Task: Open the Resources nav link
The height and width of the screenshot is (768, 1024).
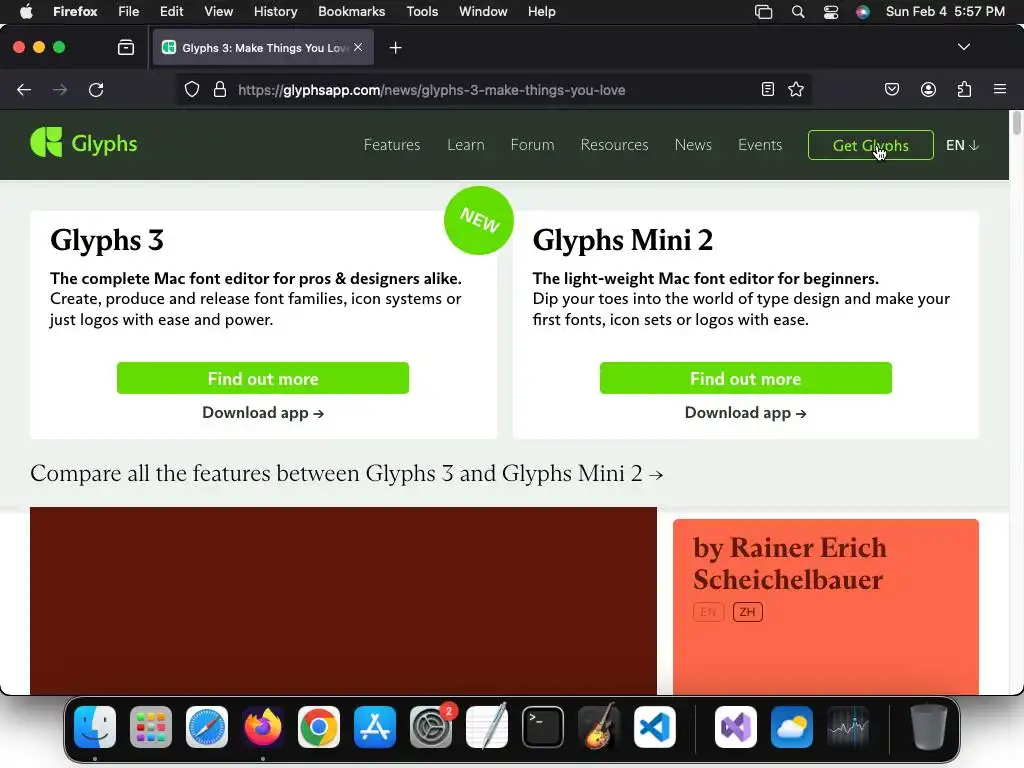Action: [x=615, y=145]
